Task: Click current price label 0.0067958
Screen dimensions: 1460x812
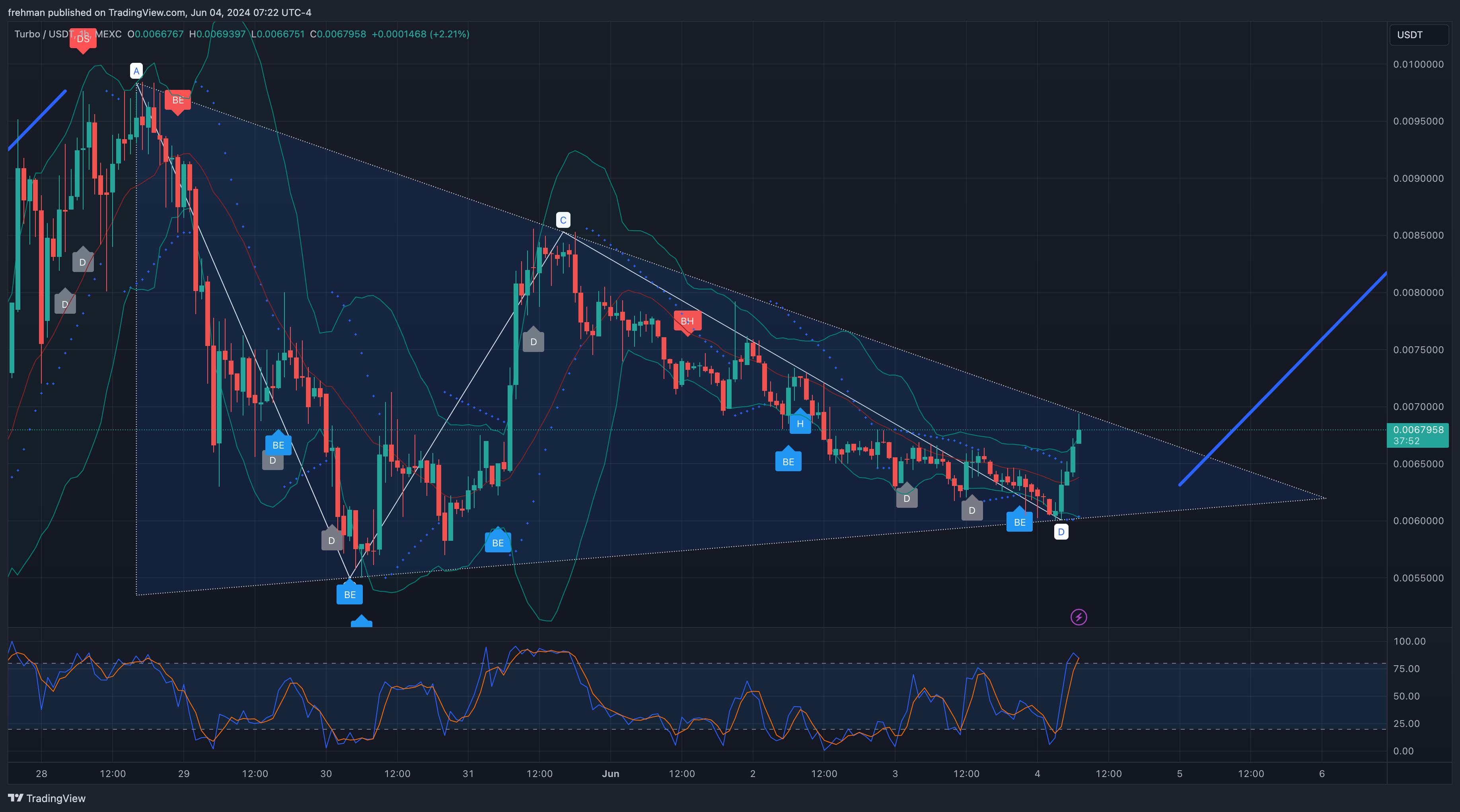Action: point(1418,429)
